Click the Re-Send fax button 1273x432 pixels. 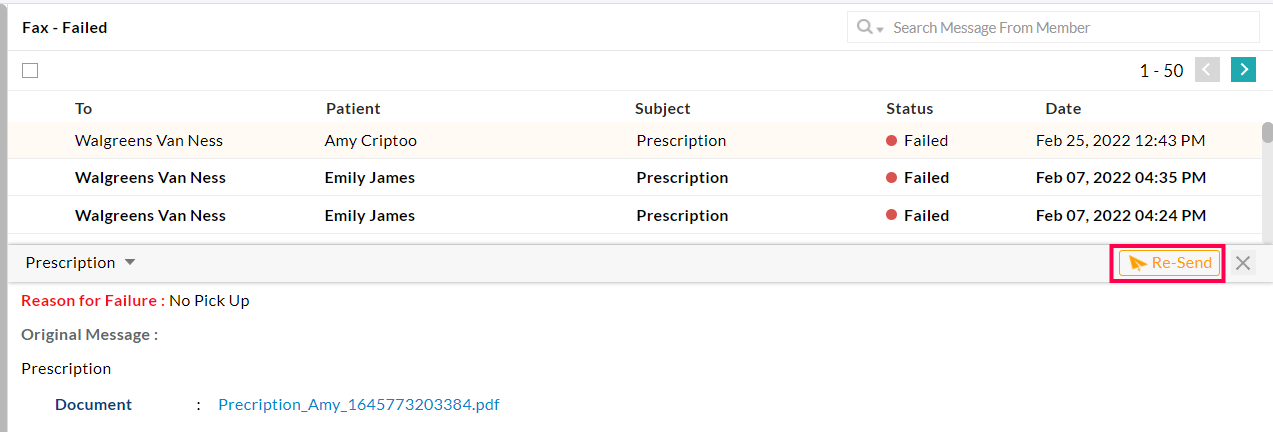[1169, 263]
